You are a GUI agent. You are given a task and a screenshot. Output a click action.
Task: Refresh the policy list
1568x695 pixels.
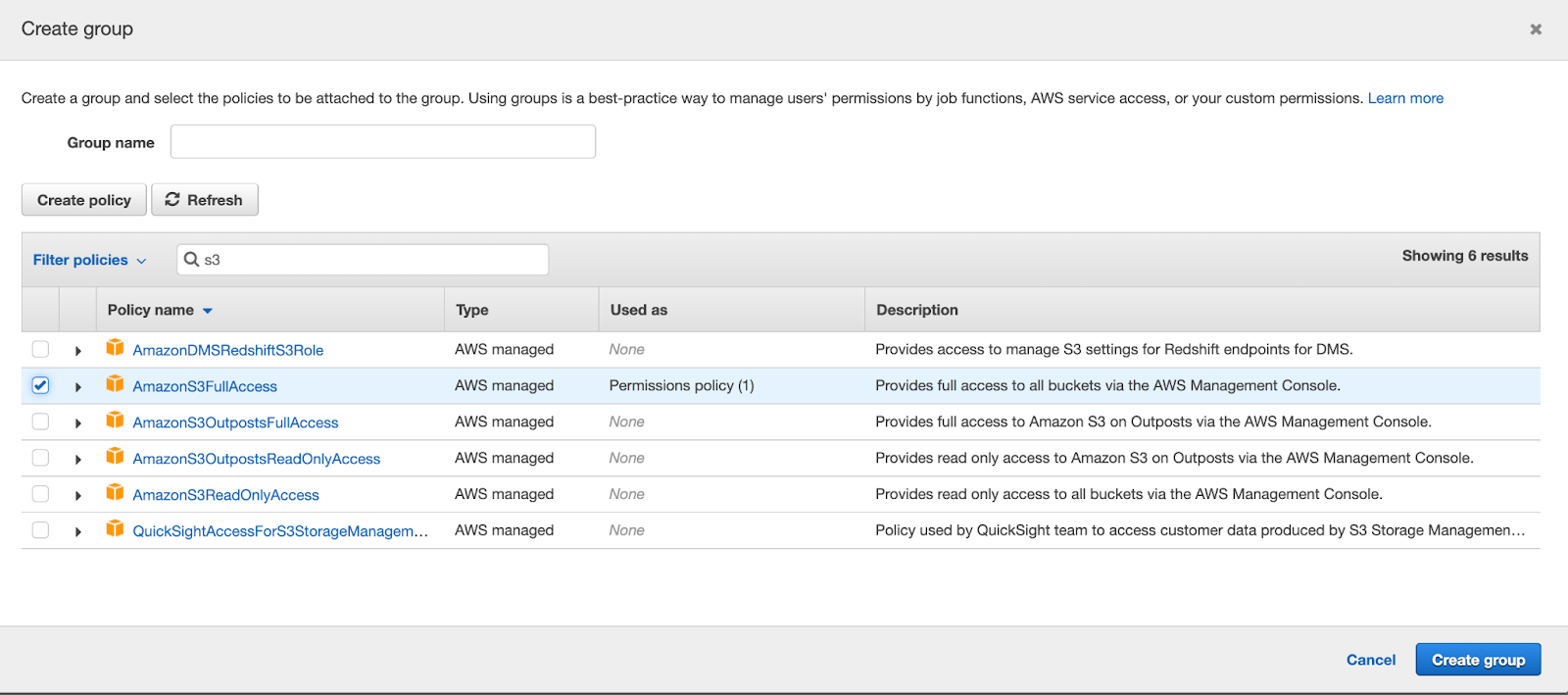click(x=205, y=200)
